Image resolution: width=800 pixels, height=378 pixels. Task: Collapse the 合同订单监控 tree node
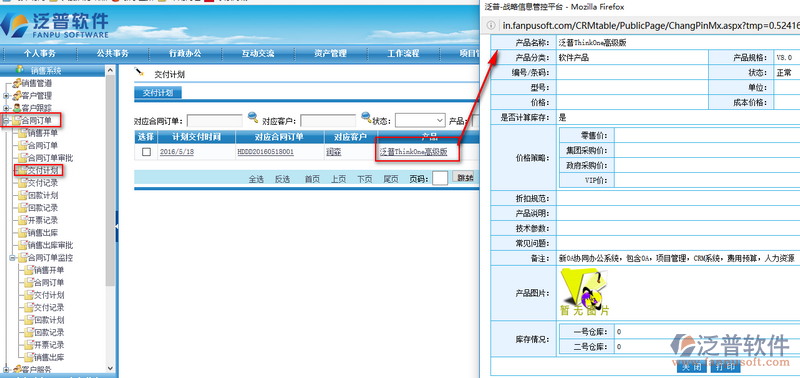12,258
